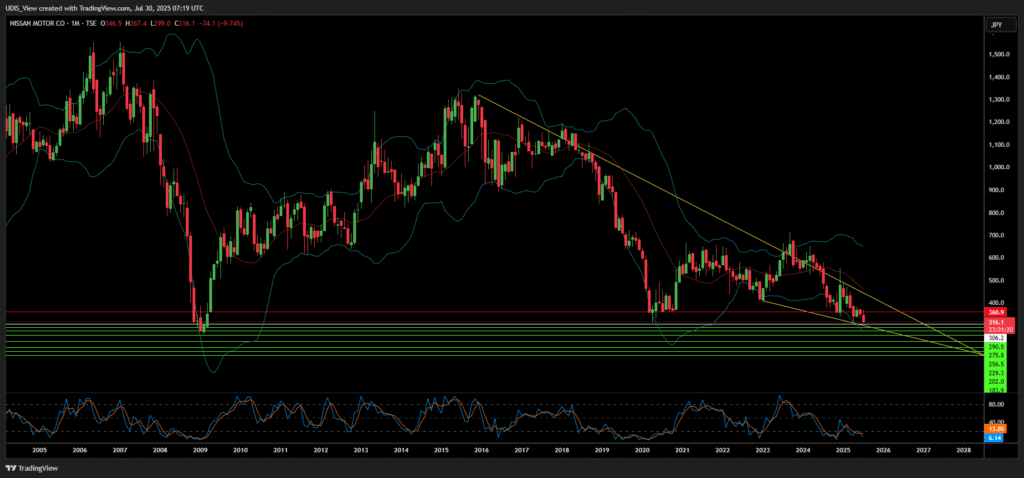The width and height of the screenshot is (1024, 478).
Task: Select the 316.1 current price label
Action: (x=995, y=322)
